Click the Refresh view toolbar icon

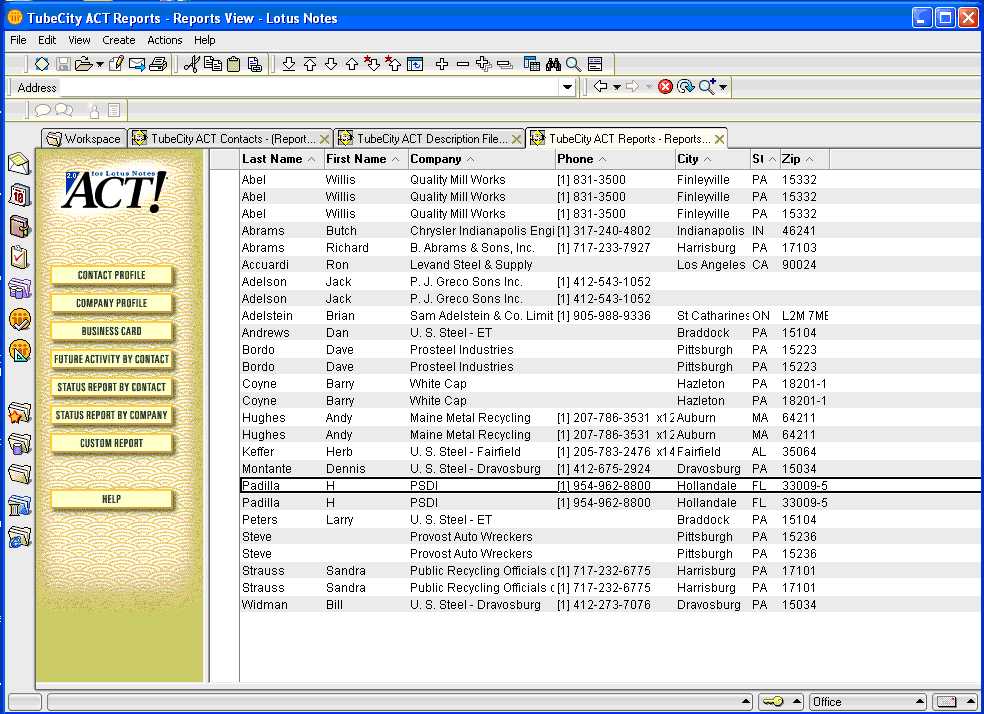tap(415, 64)
